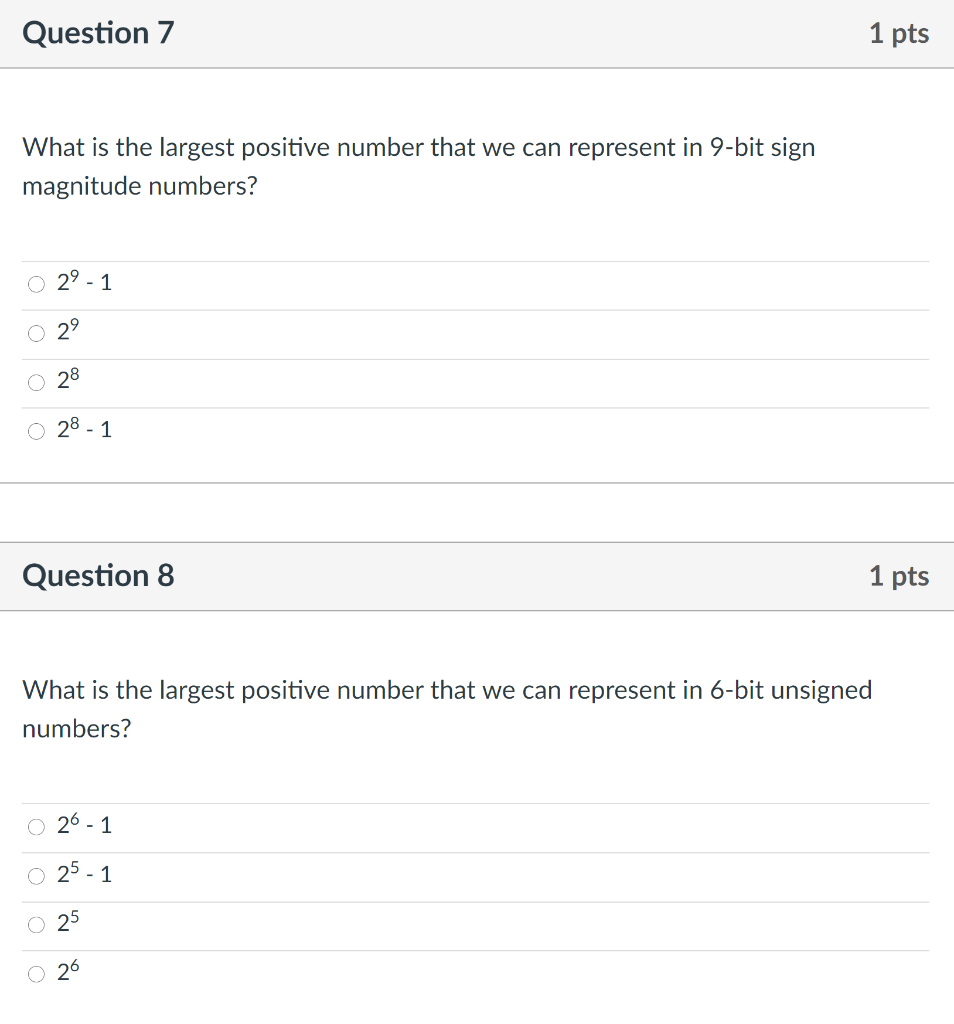Select answer 2⁹ - 1 for Question 7
This screenshot has height=1024, width=954.
pos(36,283)
